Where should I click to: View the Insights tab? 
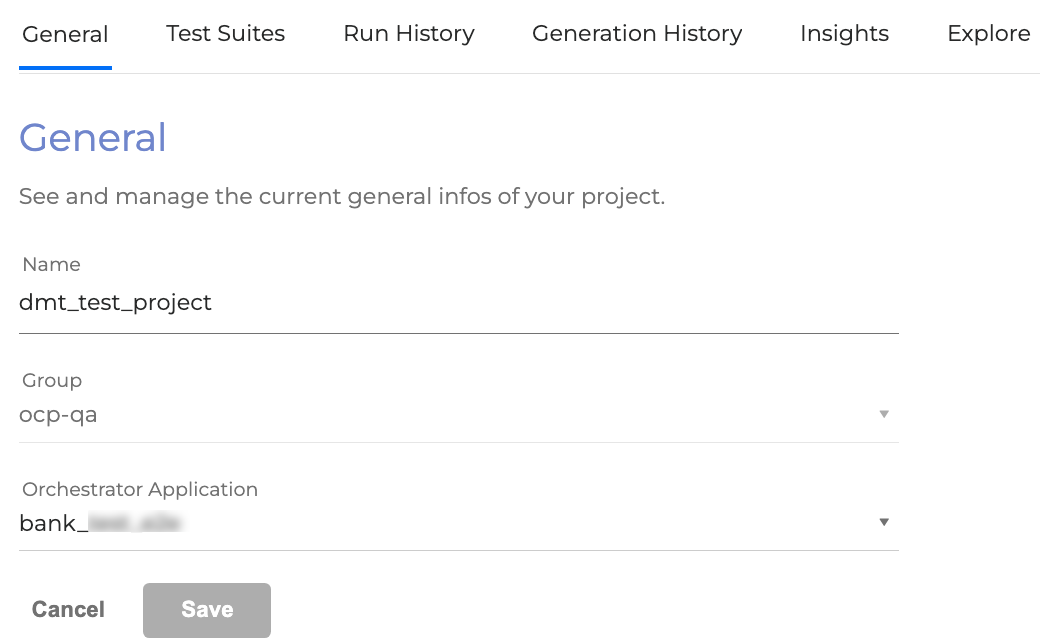point(844,34)
